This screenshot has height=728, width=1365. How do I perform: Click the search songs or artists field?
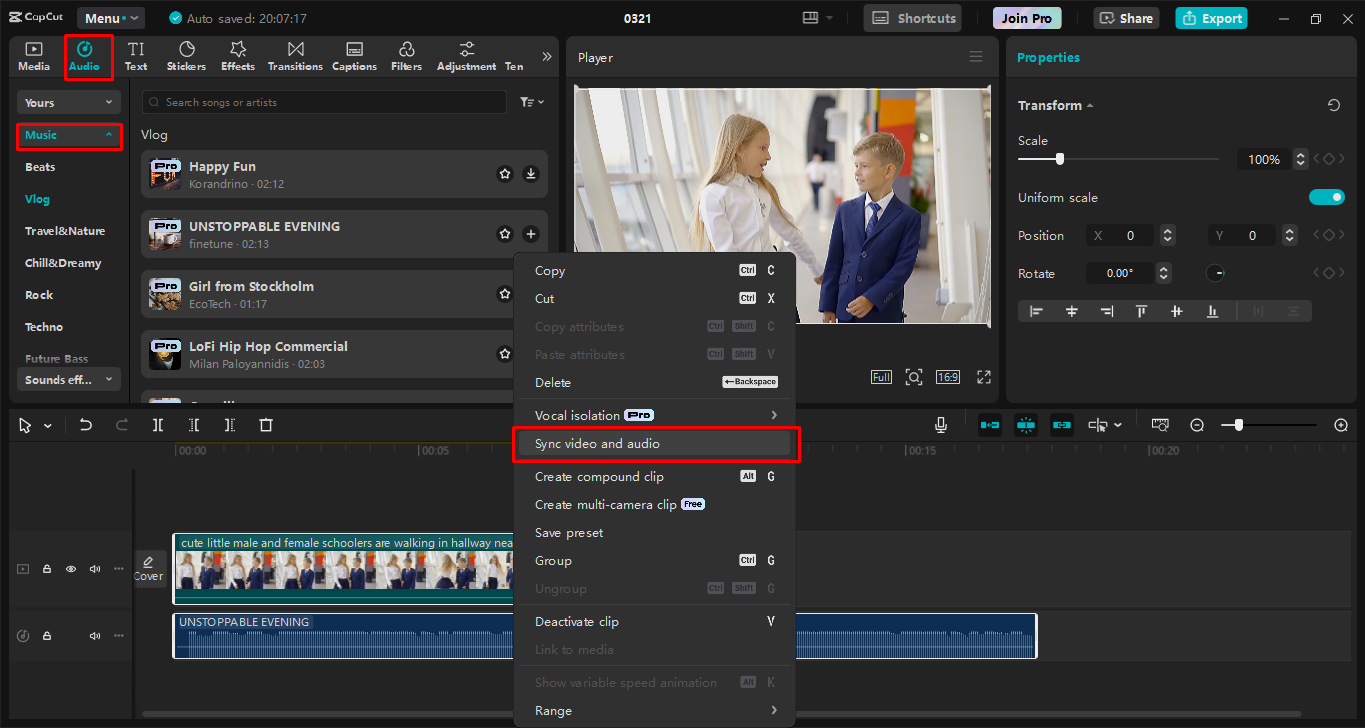point(320,102)
